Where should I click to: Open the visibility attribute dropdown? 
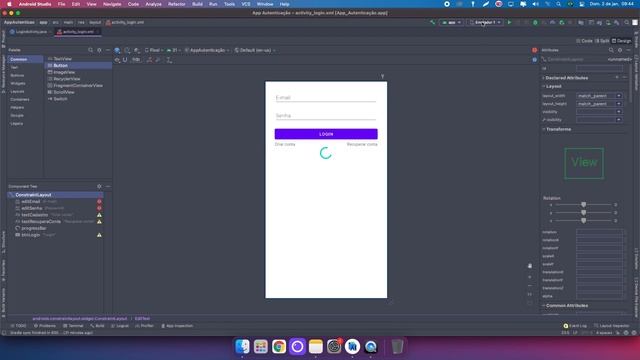pos(619,111)
